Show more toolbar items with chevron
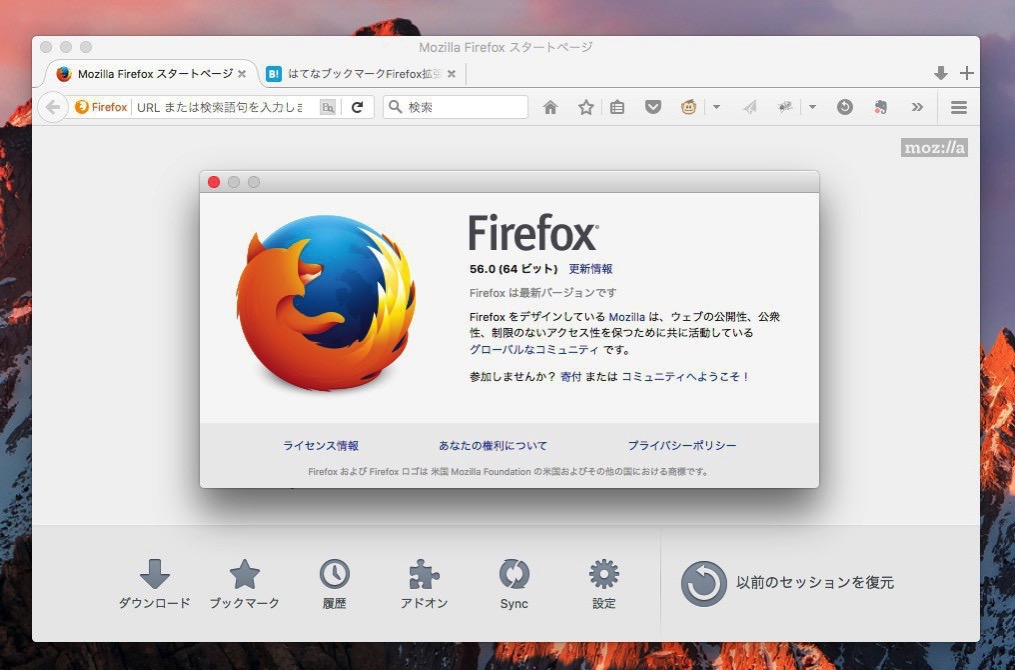The height and width of the screenshot is (670, 1015). [917, 107]
